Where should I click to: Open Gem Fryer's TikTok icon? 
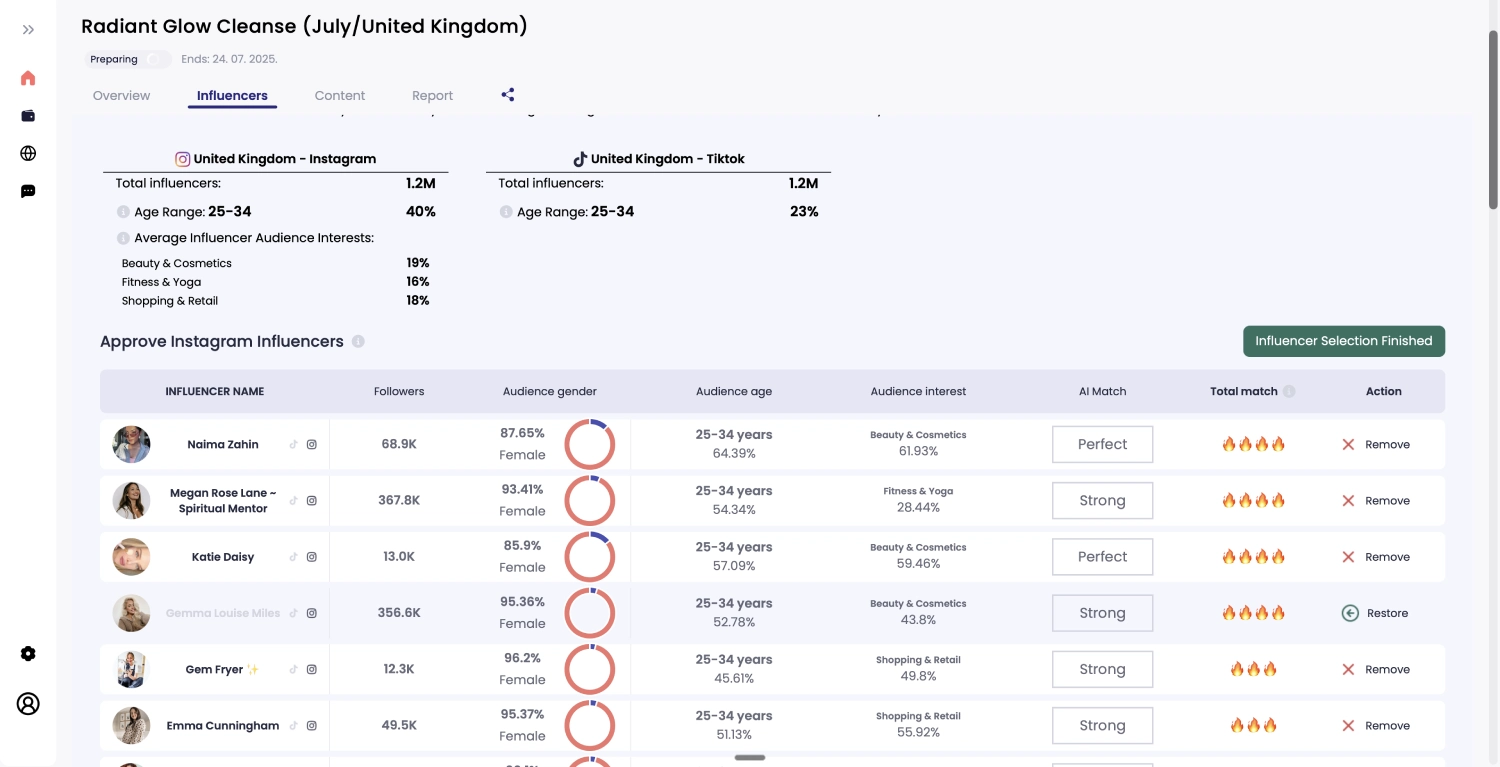[x=293, y=670]
